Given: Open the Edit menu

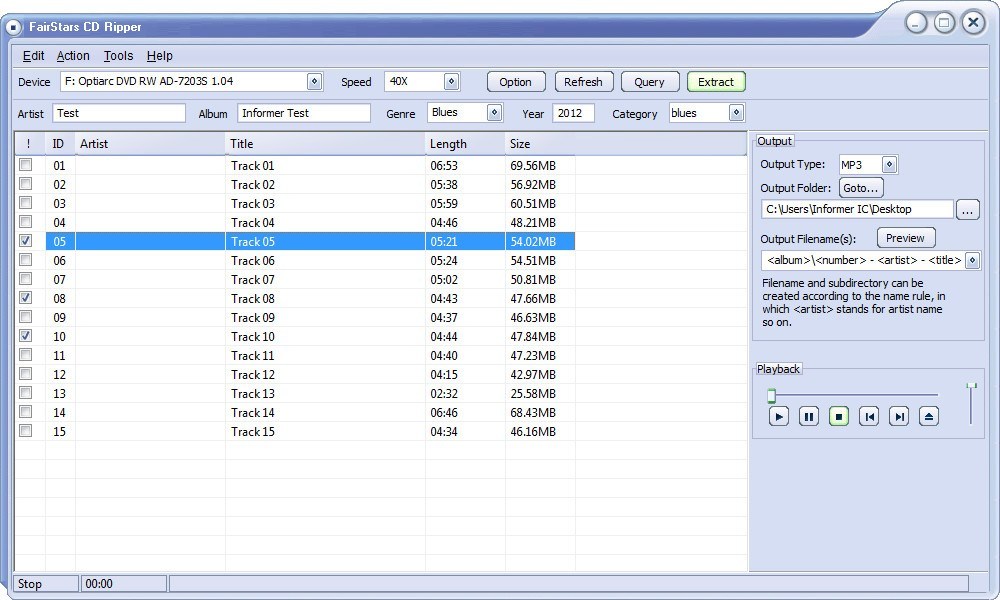Looking at the screenshot, I should [x=33, y=56].
